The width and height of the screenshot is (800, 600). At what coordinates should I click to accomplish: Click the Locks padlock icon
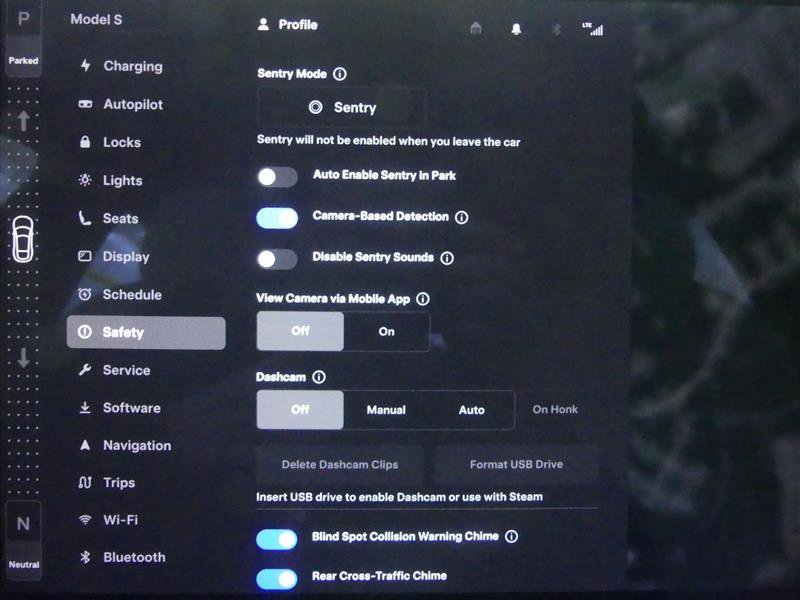(85, 141)
